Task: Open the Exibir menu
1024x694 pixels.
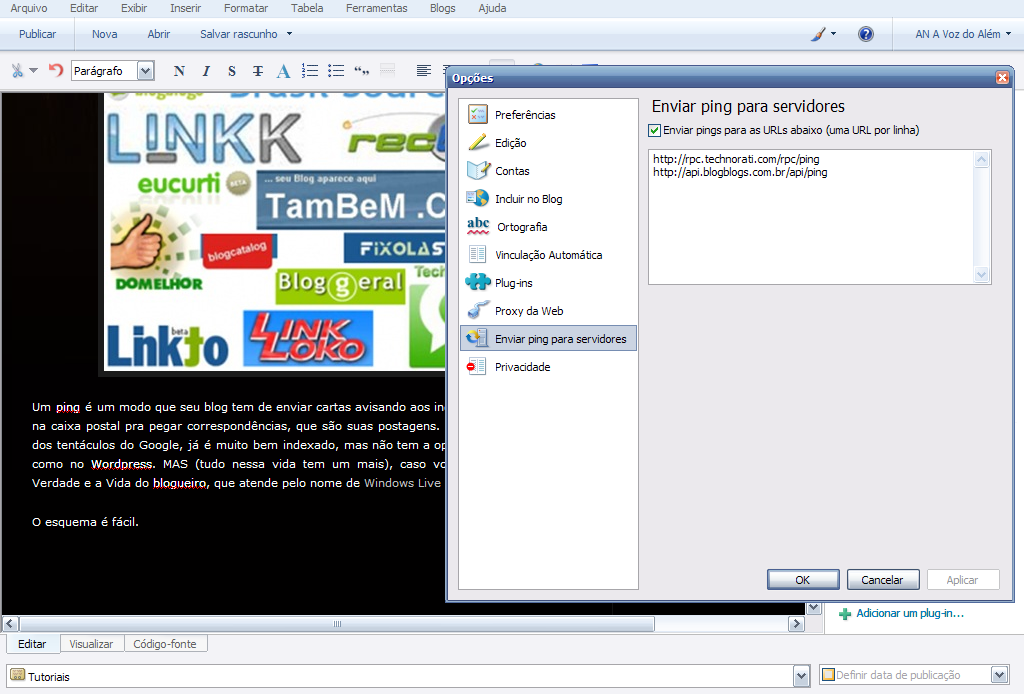Action: point(134,8)
